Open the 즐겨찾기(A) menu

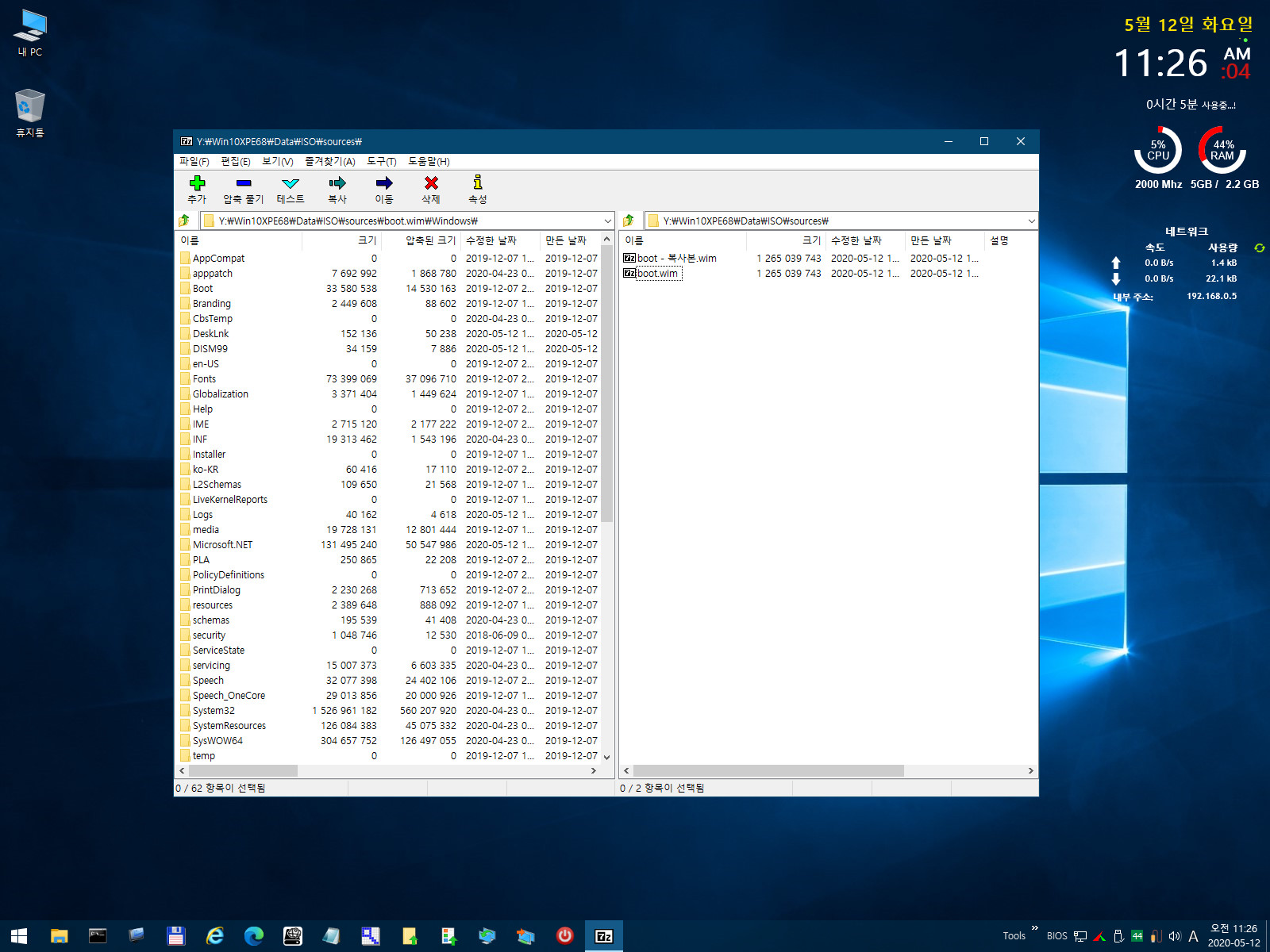tap(330, 161)
